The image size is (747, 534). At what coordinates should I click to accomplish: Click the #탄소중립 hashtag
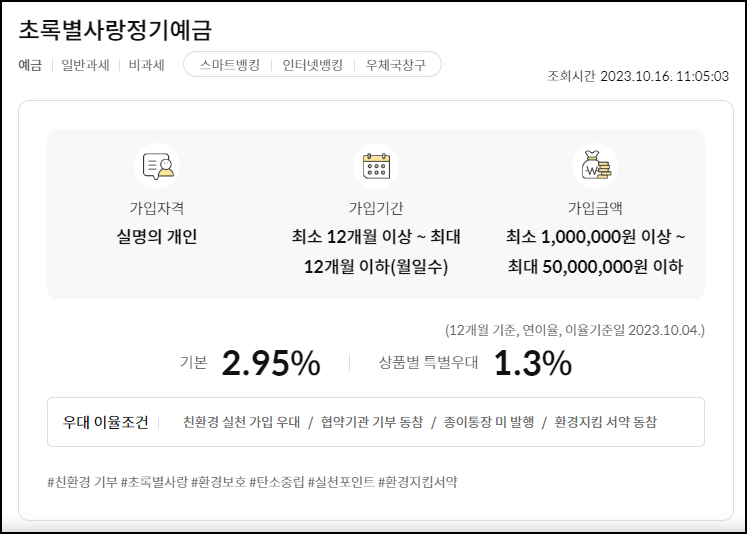point(277,482)
